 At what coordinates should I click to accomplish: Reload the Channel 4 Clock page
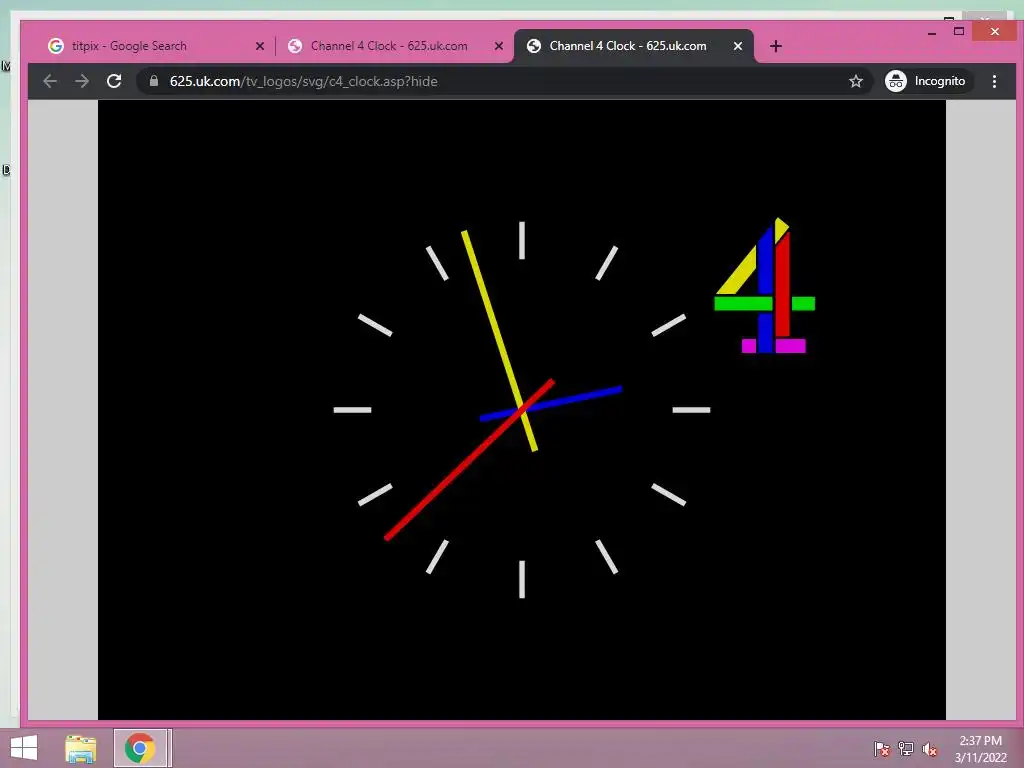point(114,81)
